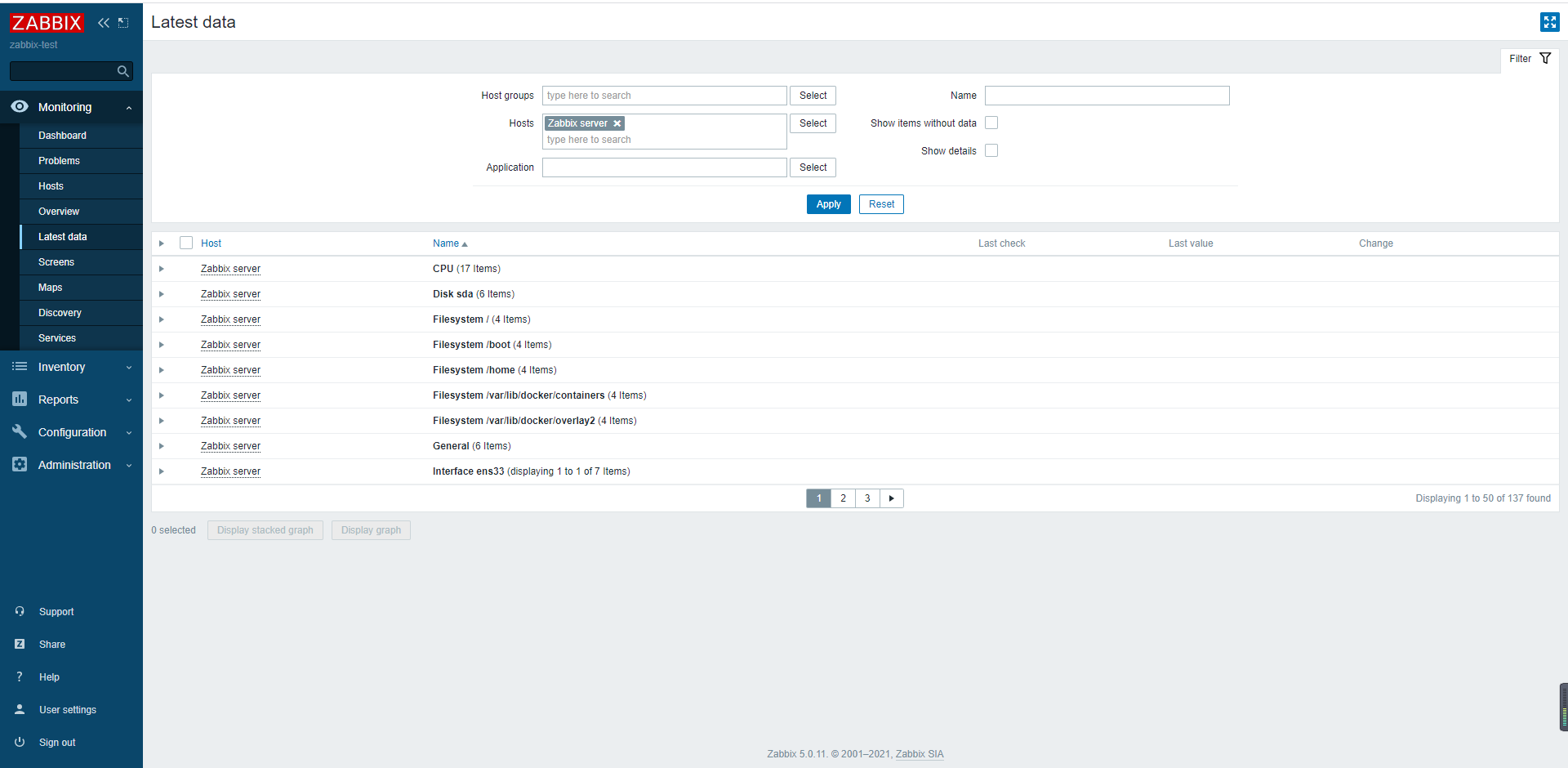The width and height of the screenshot is (1568, 768).
Task: Open the Hosts menu item
Action: (x=81, y=186)
